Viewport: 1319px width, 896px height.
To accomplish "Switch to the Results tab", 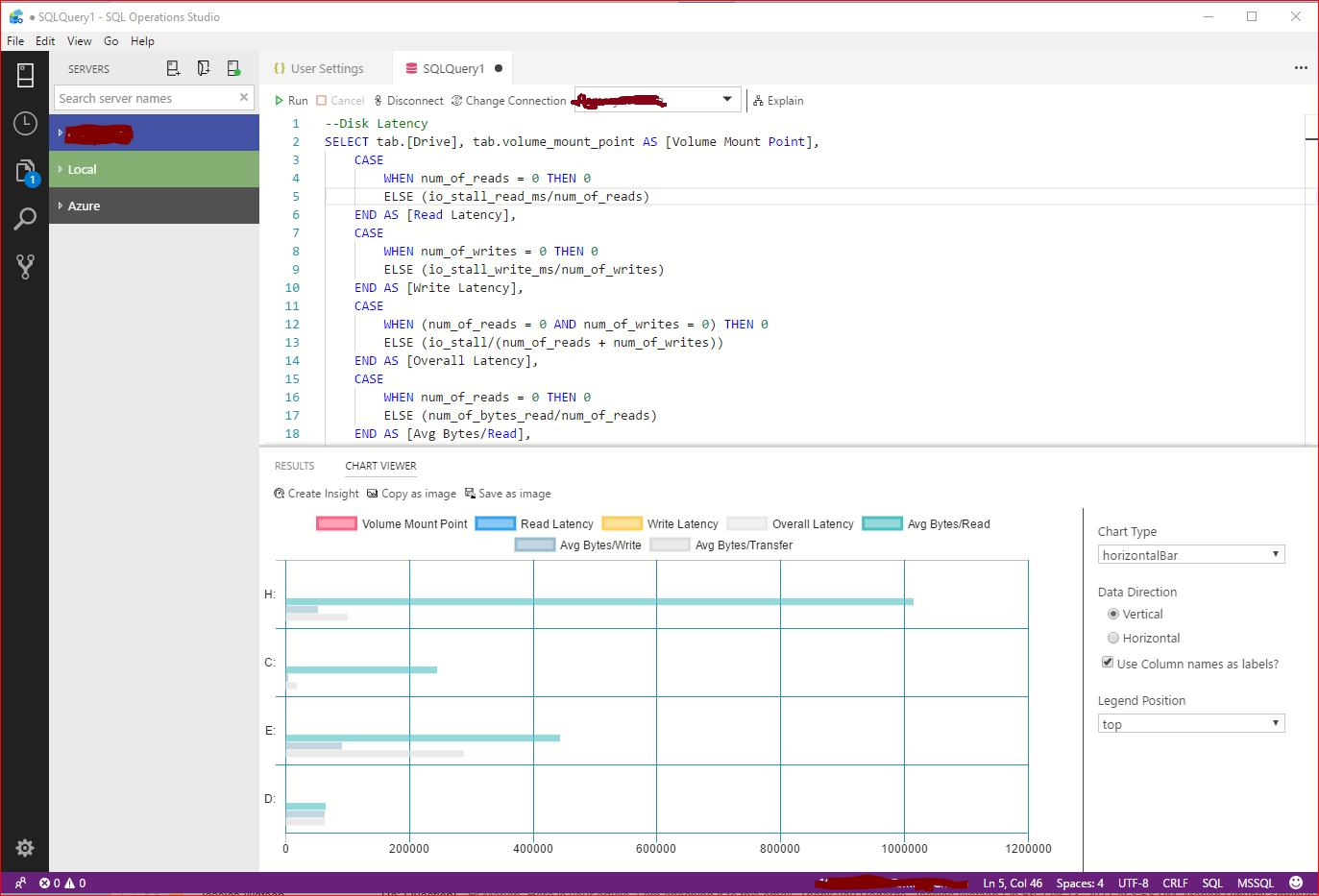I will [x=294, y=466].
